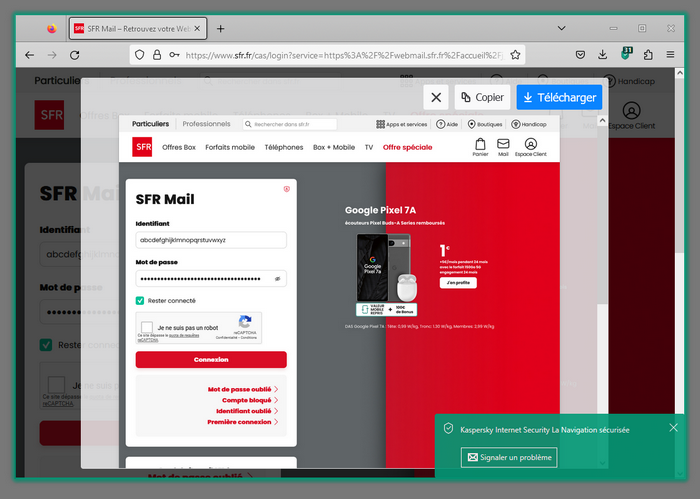Open the Pocket save icon
Screen dimensions: 700x499
580,55
